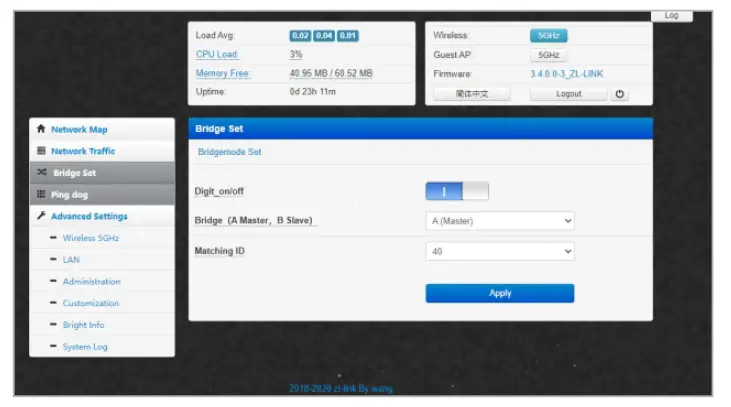This screenshot has height=407, width=731.
Task: Click the footer zl-link By wang text
Action: point(341,388)
